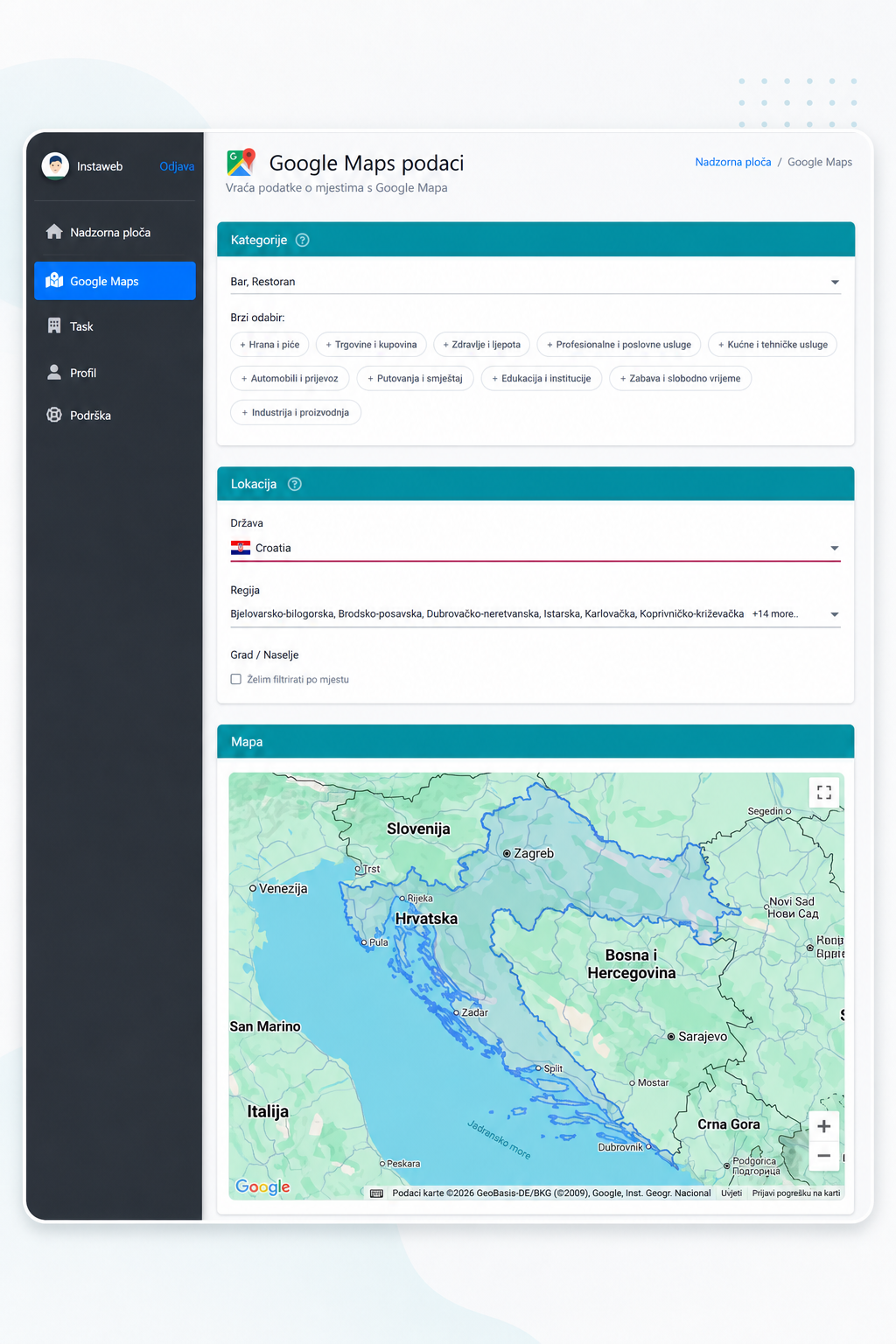The width and height of the screenshot is (896, 1344).
Task: Click the Zagreb marker on the map
Action: tap(507, 853)
